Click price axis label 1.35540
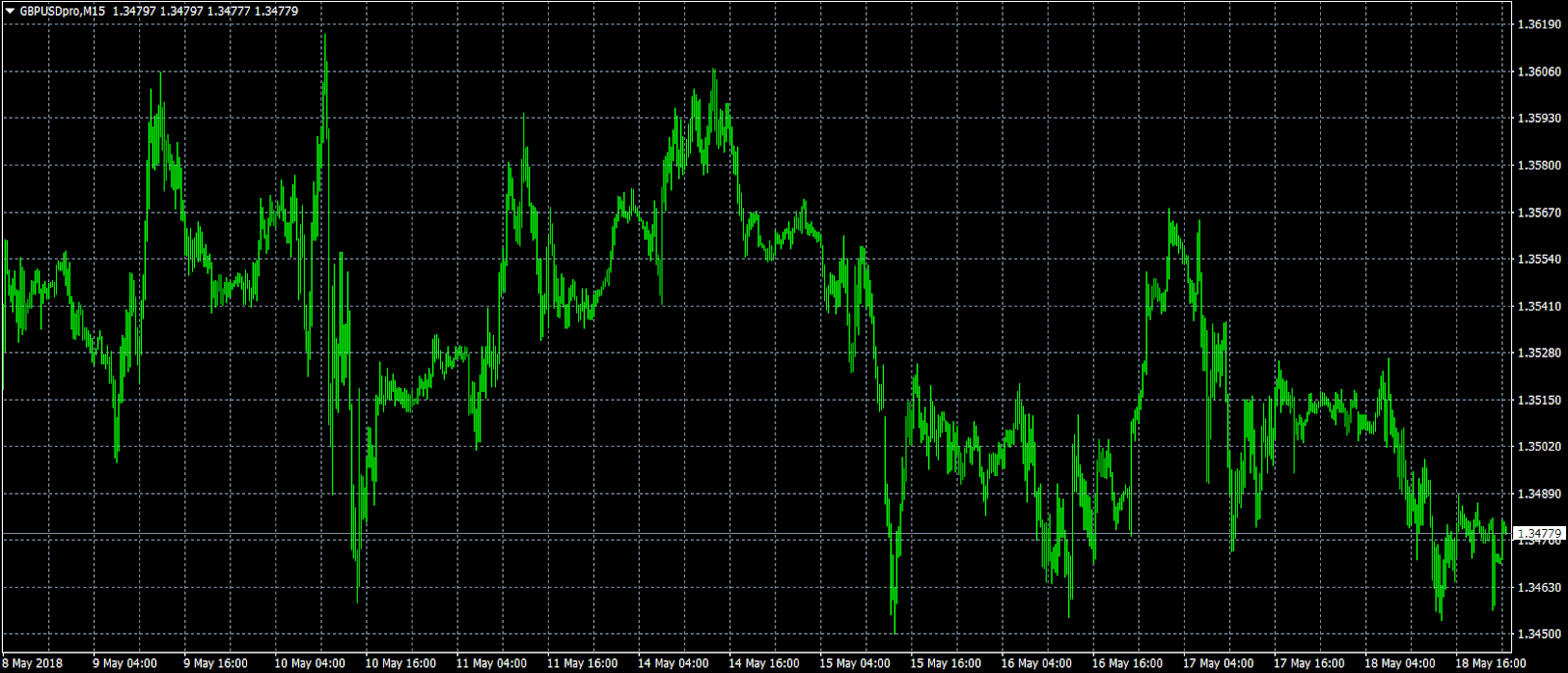The height and width of the screenshot is (673, 1568). (1539, 260)
